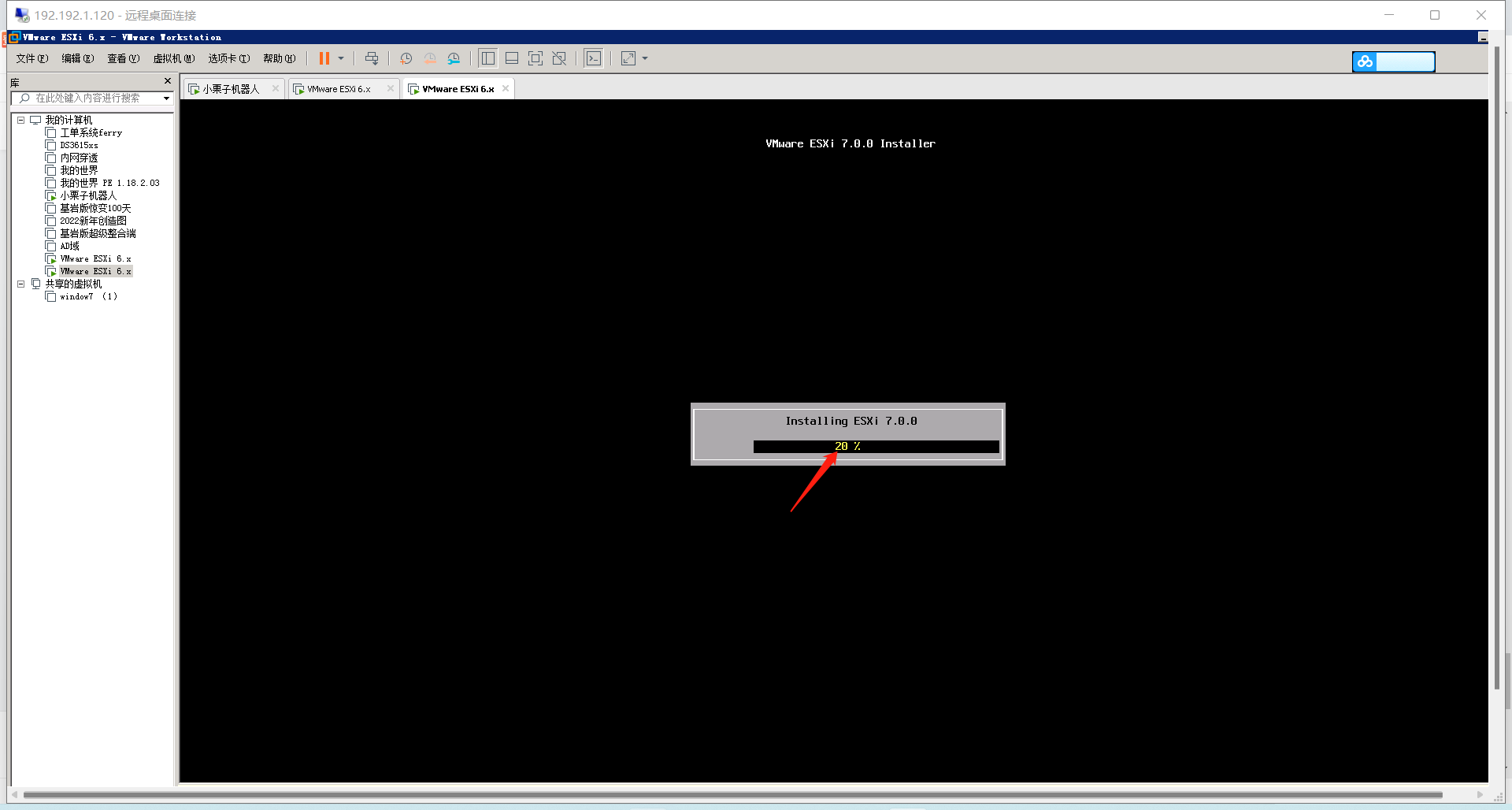Click the VM icon beside window7 (1)
Screen dimensions: 1512x810
50,296
